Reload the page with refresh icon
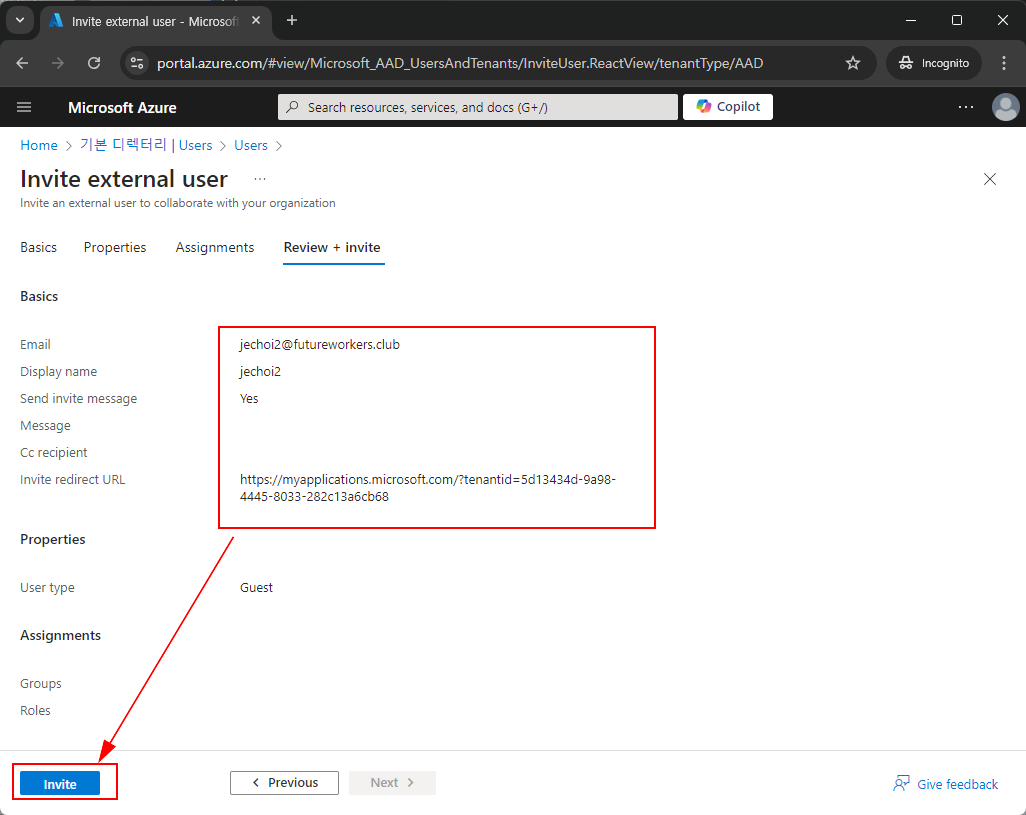 click(94, 63)
